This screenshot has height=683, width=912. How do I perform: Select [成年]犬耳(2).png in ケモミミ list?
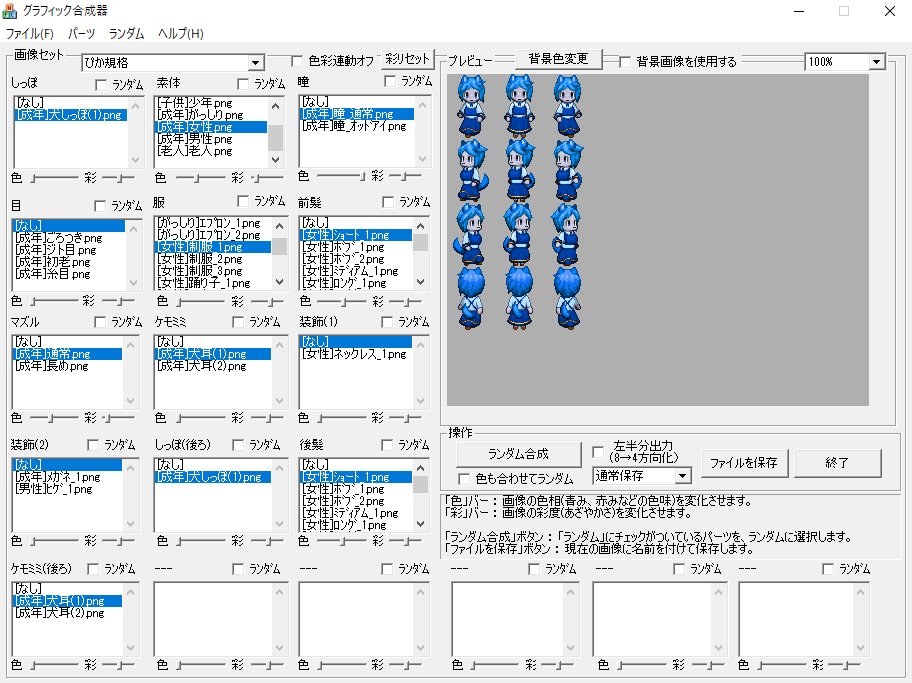(x=213, y=366)
